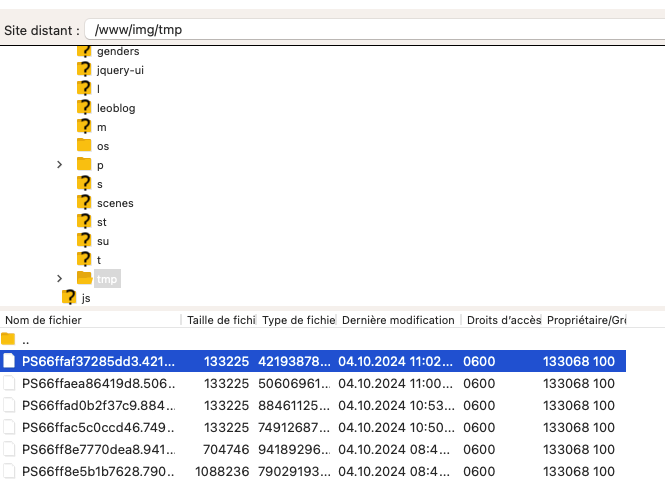Click the open tmp folder icon
Viewport: 665px width, 484px height.
click(x=84, y=278)
